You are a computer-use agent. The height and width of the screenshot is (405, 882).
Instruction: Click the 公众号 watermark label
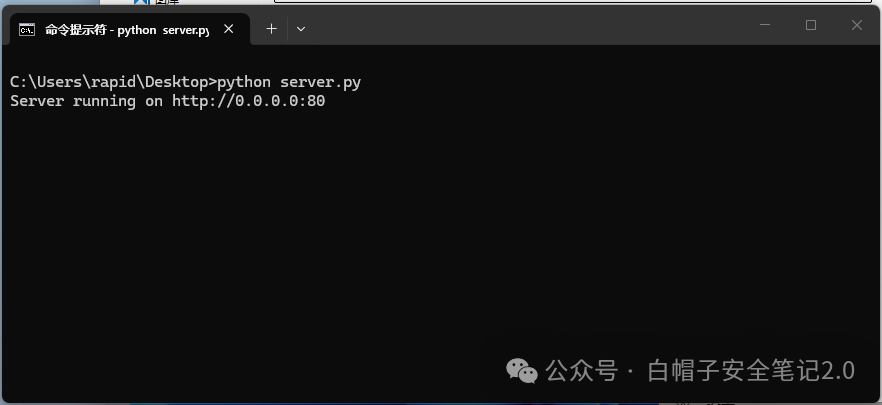[x=582, y=371]
